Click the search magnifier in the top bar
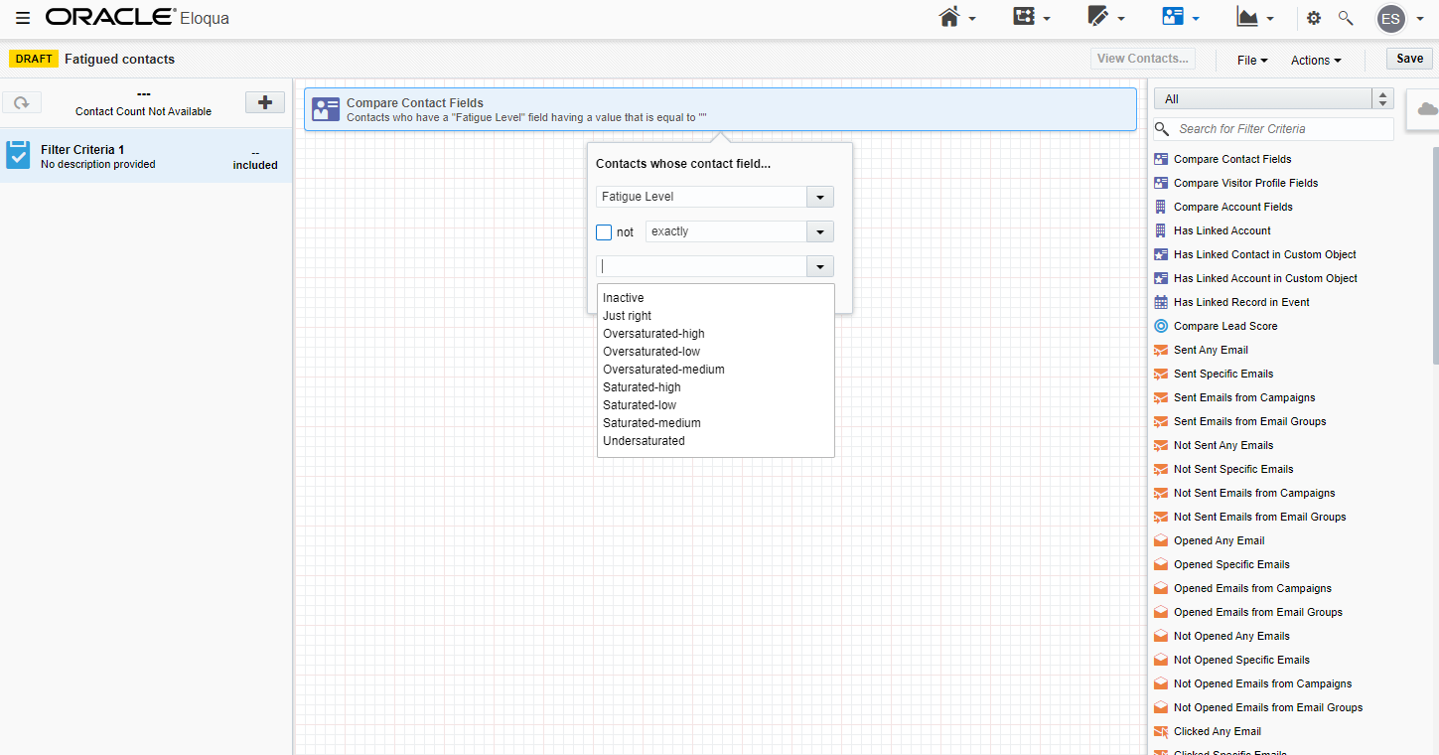 [x=1345, y=17]
